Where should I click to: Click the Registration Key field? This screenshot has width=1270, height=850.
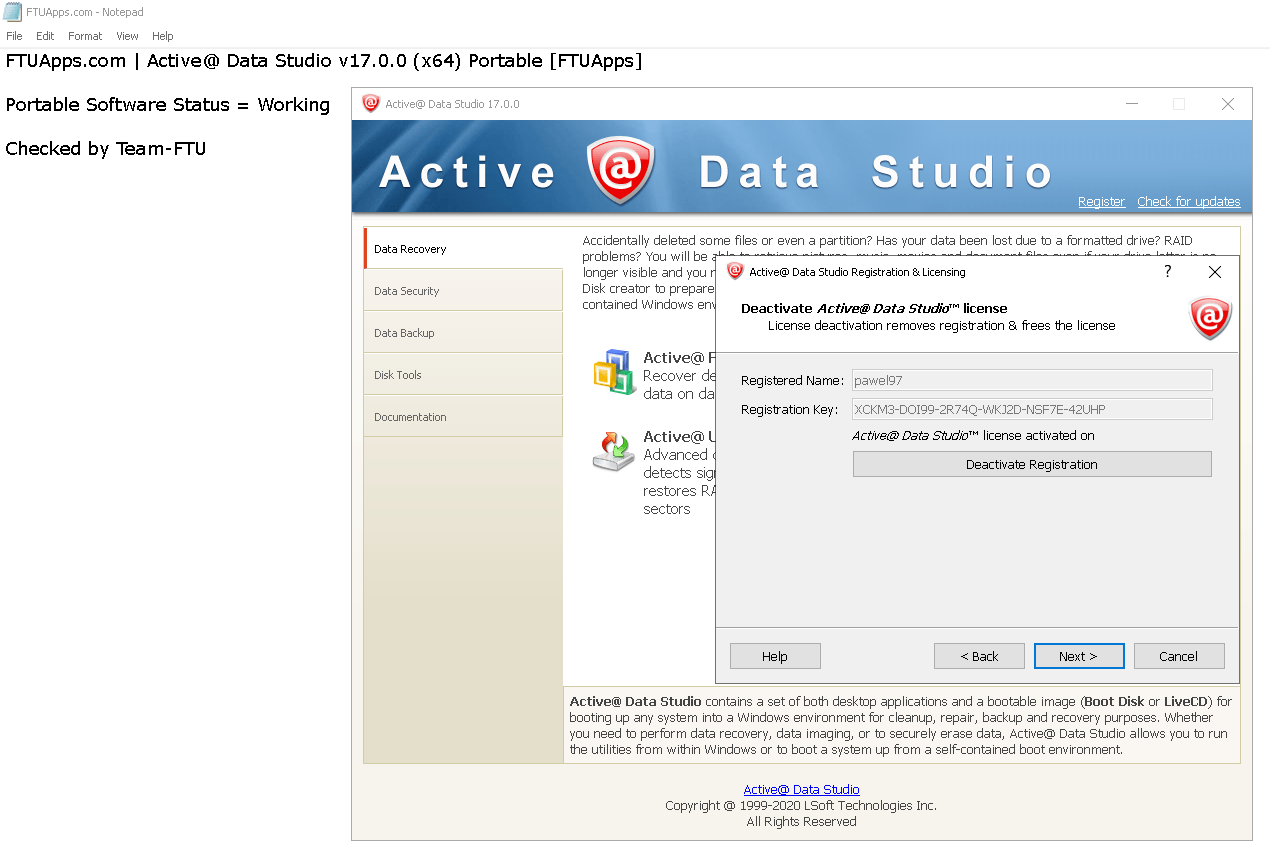pyautogui.click(x=1032, y=409)
